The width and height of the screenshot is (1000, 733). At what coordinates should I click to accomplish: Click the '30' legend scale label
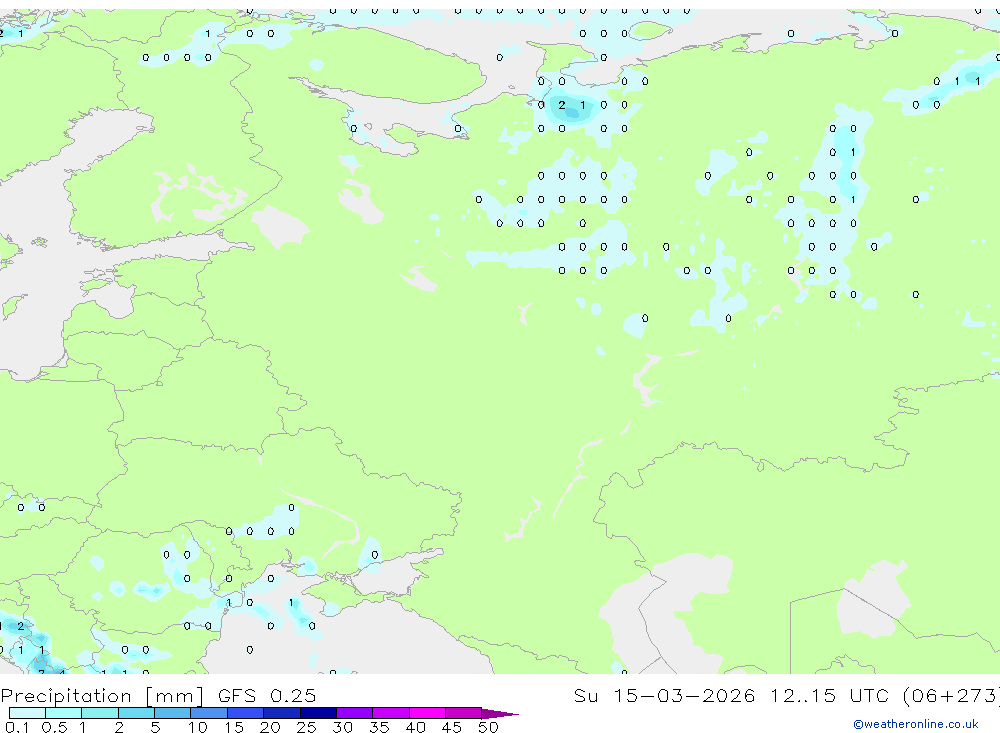coord(342,727)
